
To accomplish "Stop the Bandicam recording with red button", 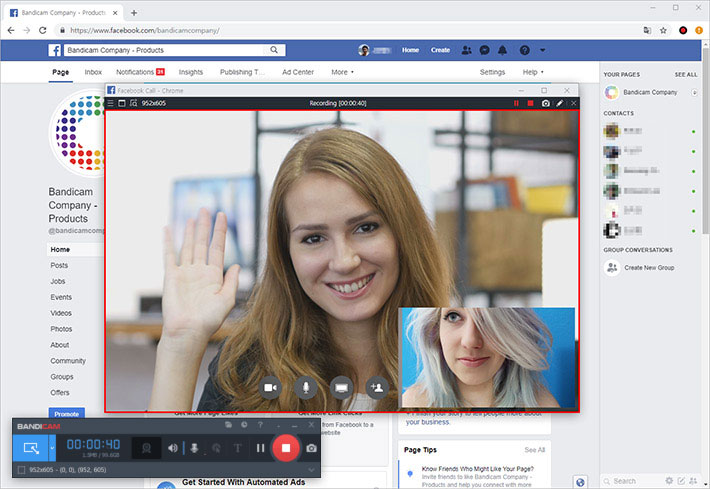I will 285,447.
